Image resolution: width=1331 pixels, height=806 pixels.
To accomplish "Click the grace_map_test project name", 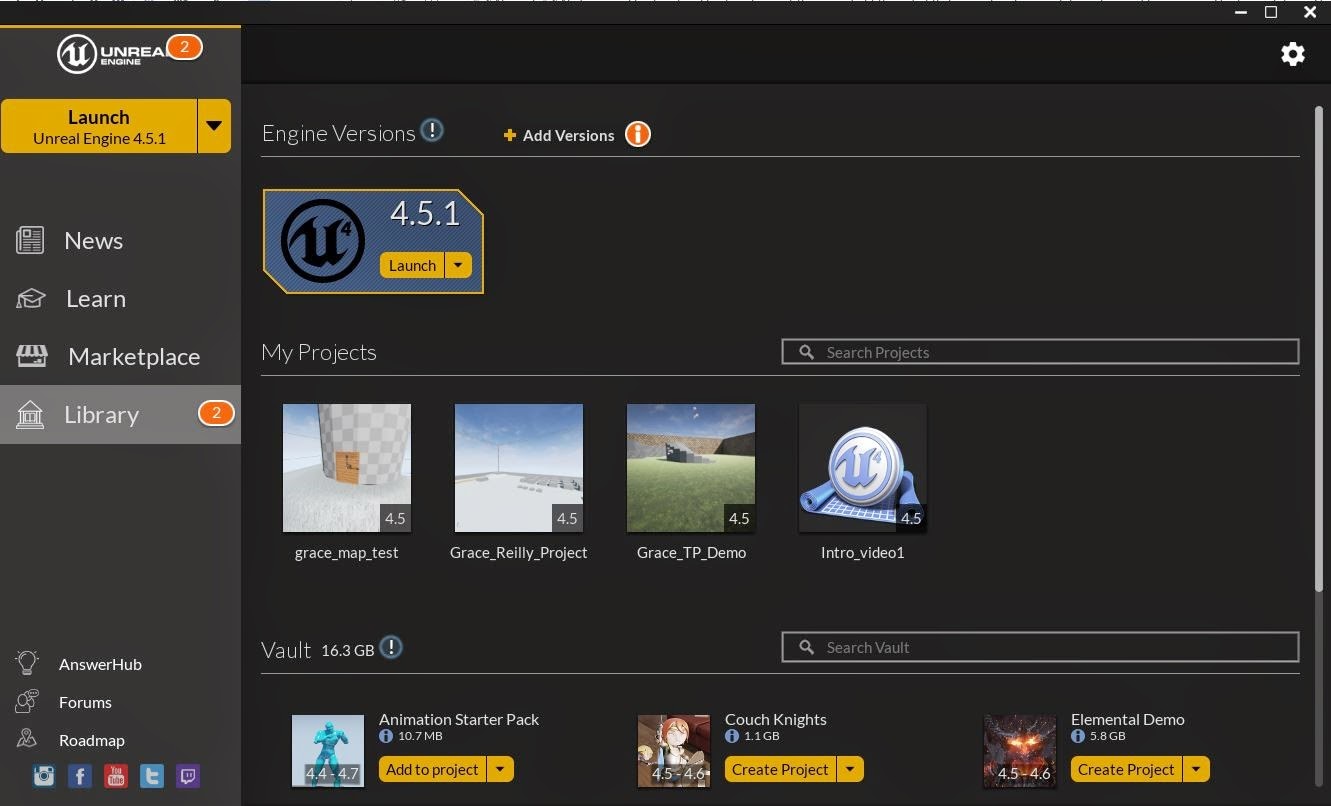I will coord(347,552).
